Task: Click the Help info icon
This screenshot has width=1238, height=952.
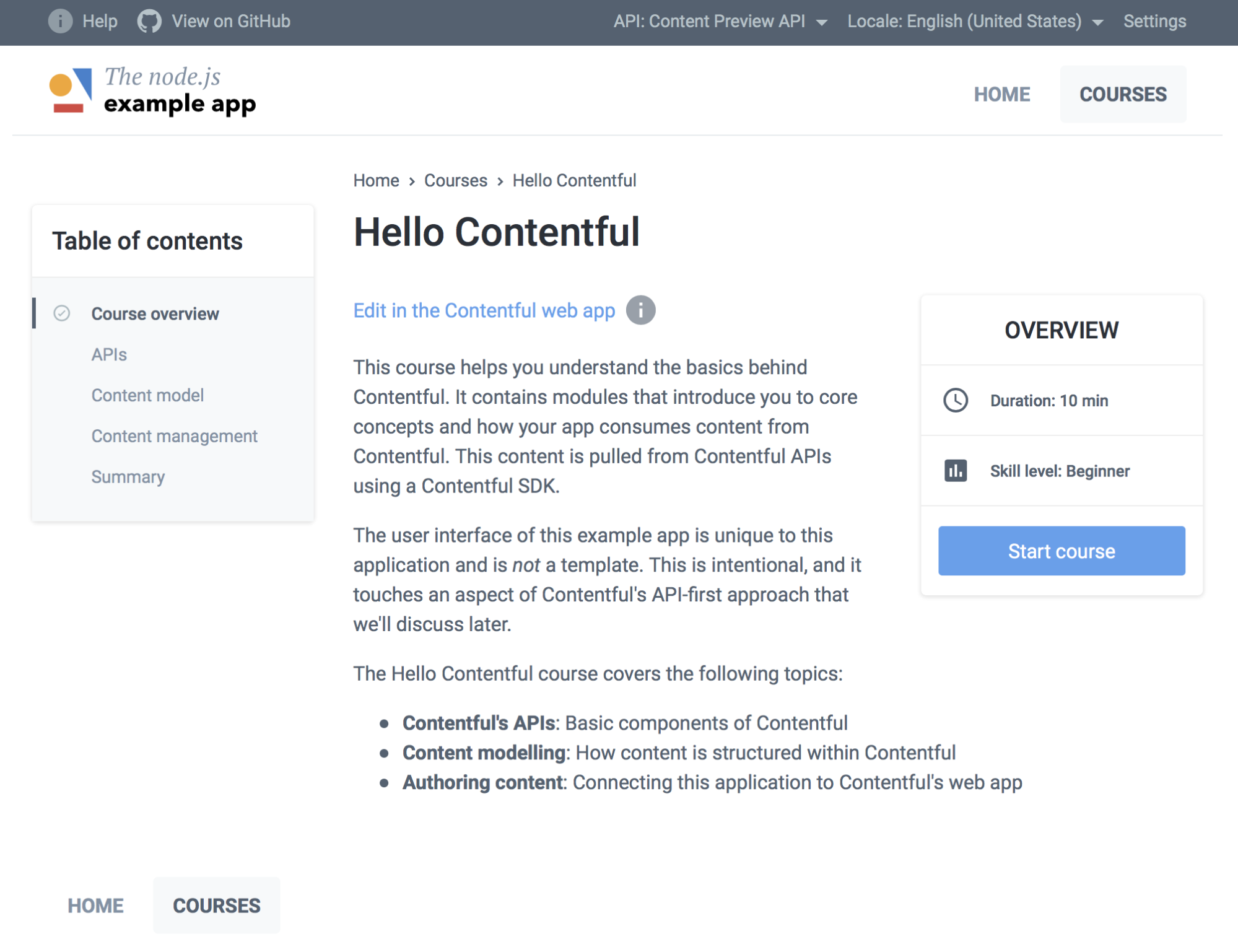Action: [60, 21]
